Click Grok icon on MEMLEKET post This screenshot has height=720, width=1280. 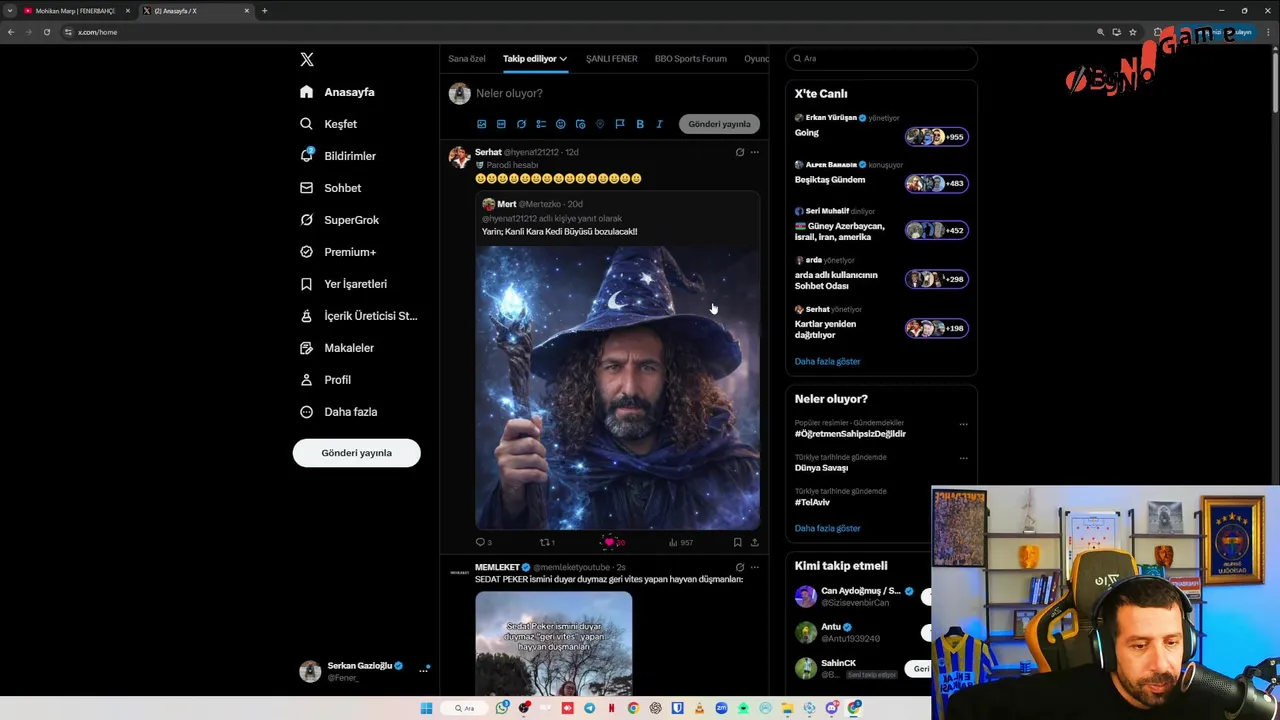(x=740, y=567)
